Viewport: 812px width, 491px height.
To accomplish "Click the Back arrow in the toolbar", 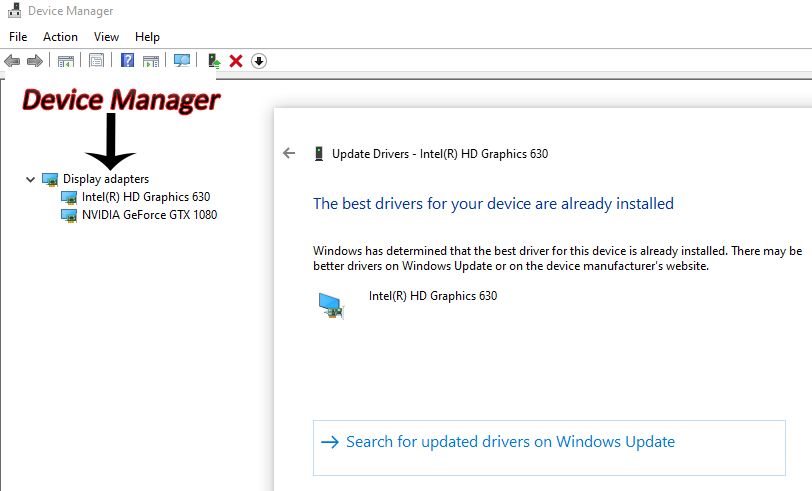I will [x=12, y=61].
